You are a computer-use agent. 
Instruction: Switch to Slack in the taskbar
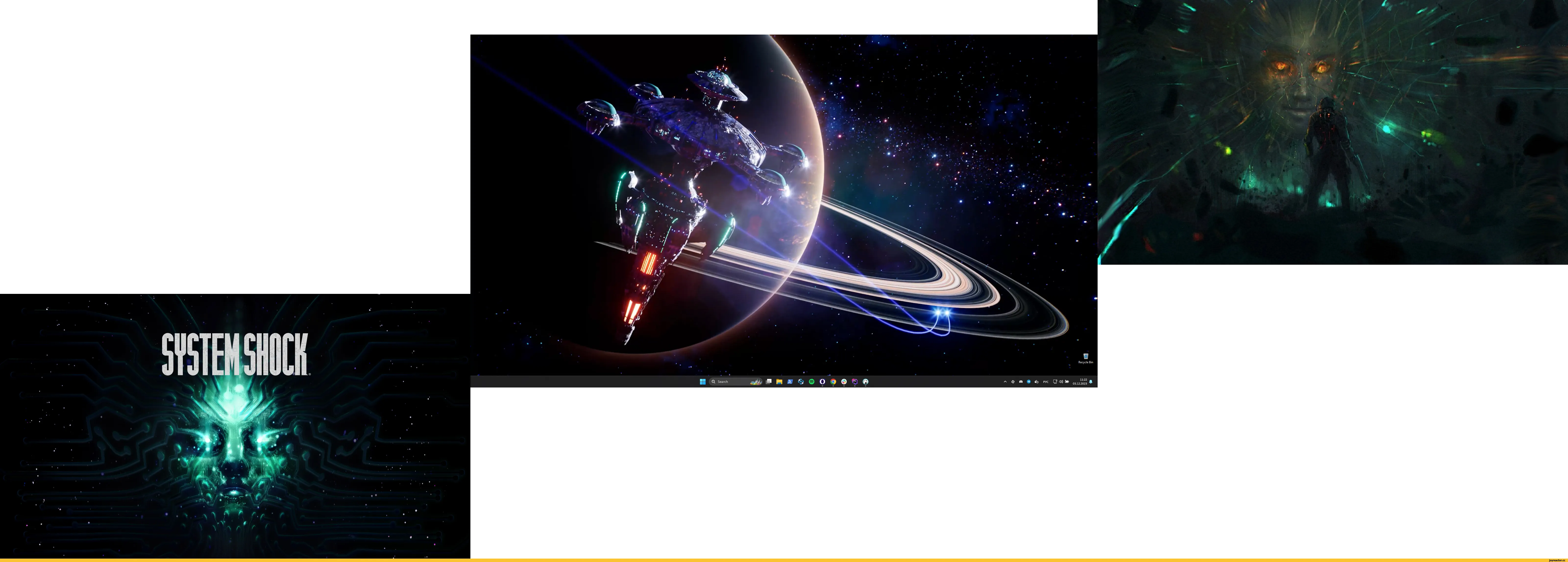(x=844, y=382)
